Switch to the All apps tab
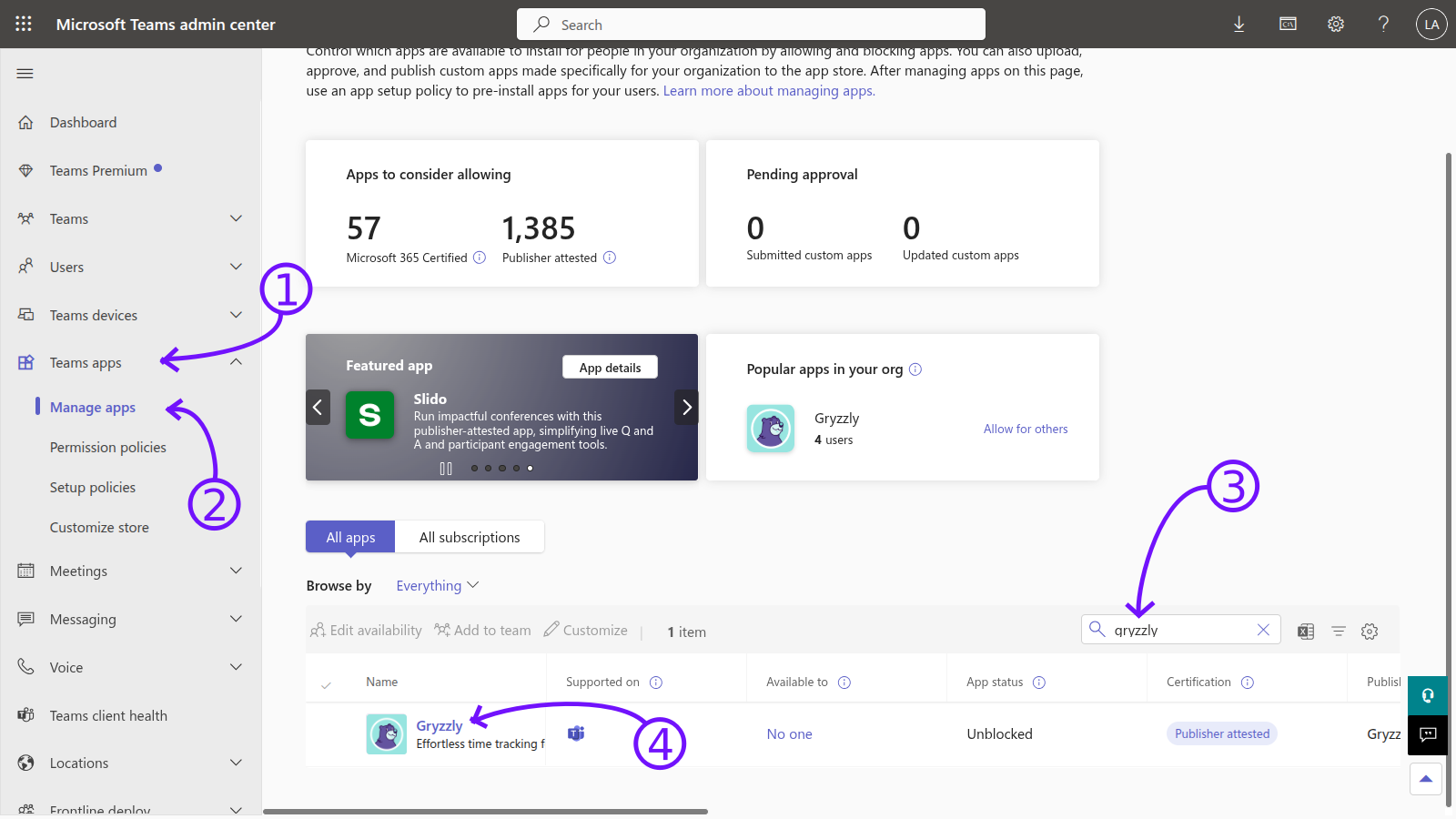 (350, 537)
